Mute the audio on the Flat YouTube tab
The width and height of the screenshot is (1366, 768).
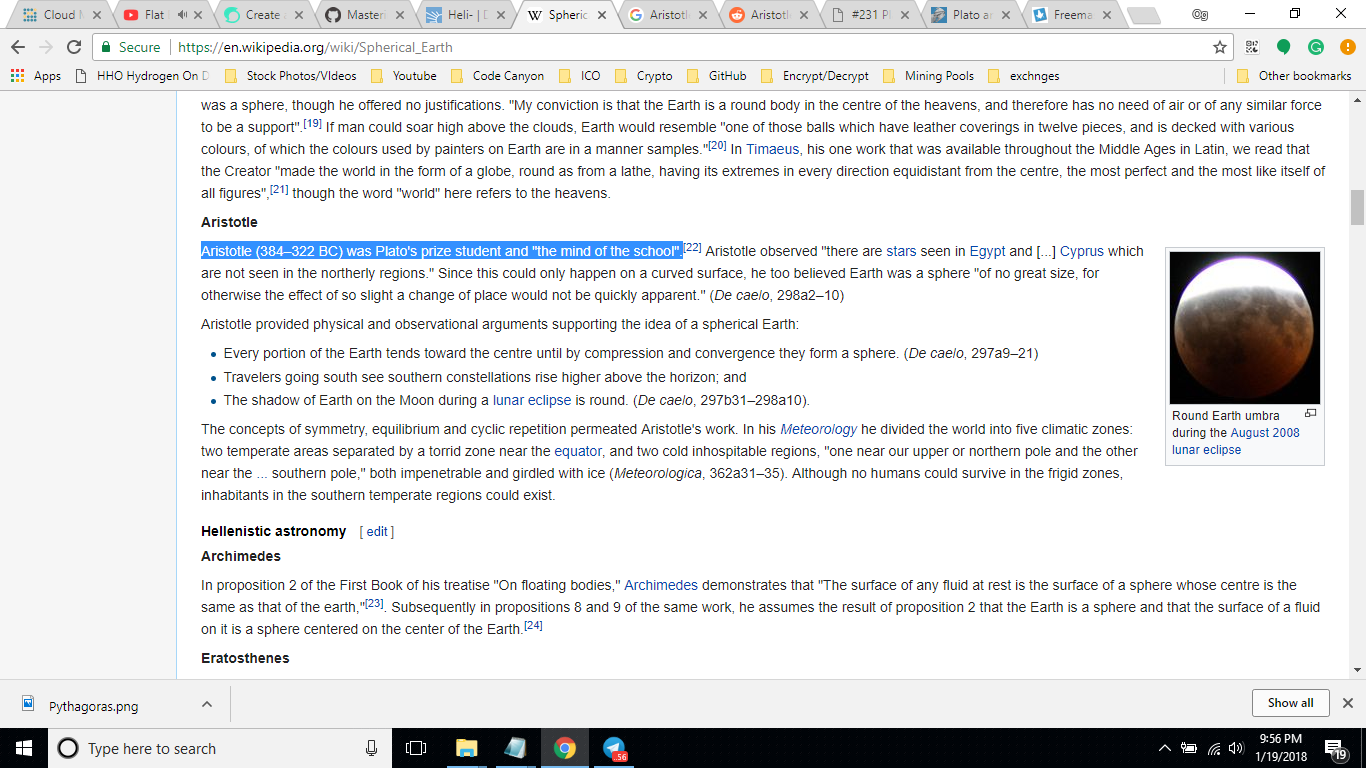click(182, 15)
